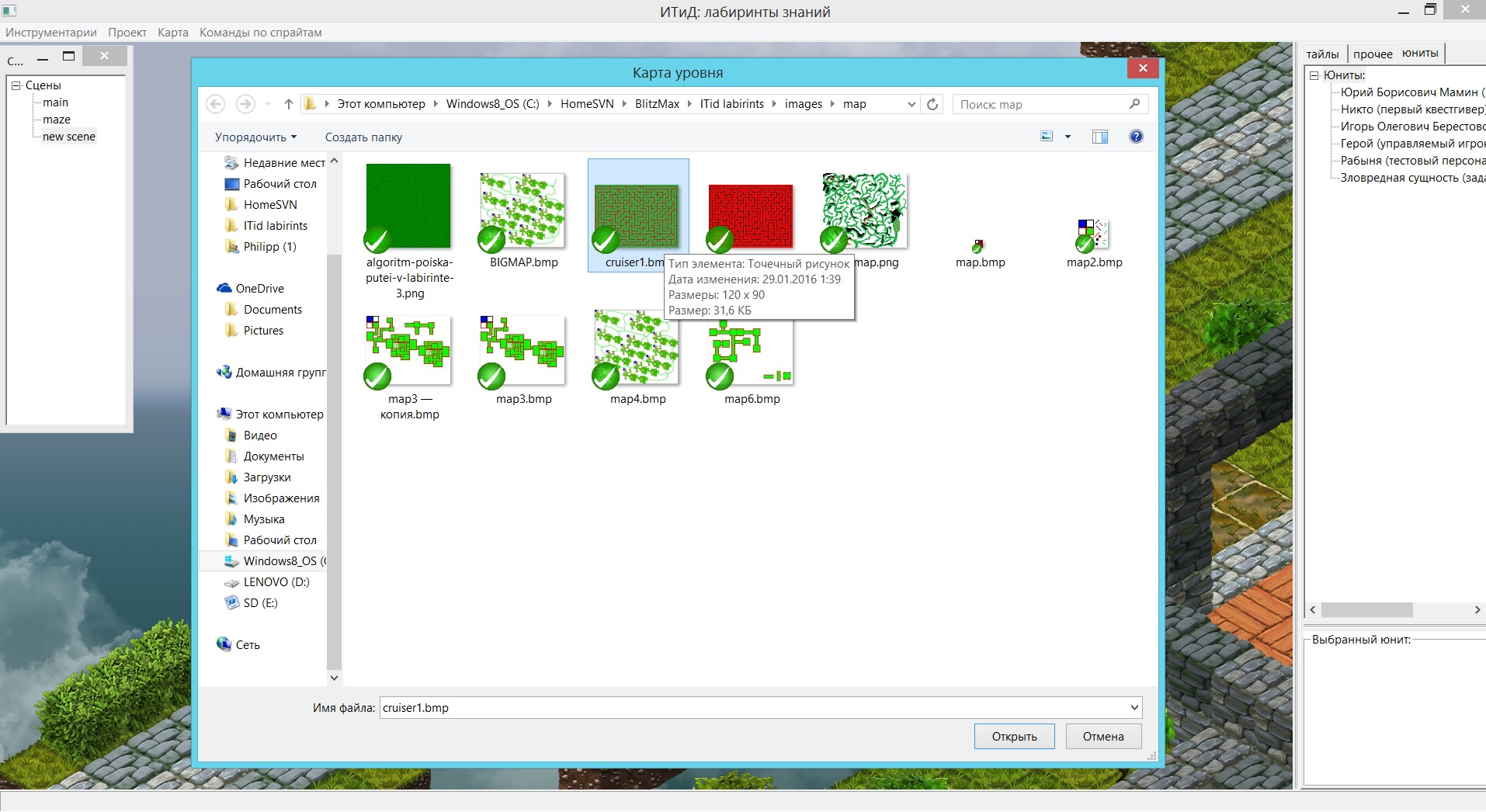Open the Документы folder

coord(264,456)
